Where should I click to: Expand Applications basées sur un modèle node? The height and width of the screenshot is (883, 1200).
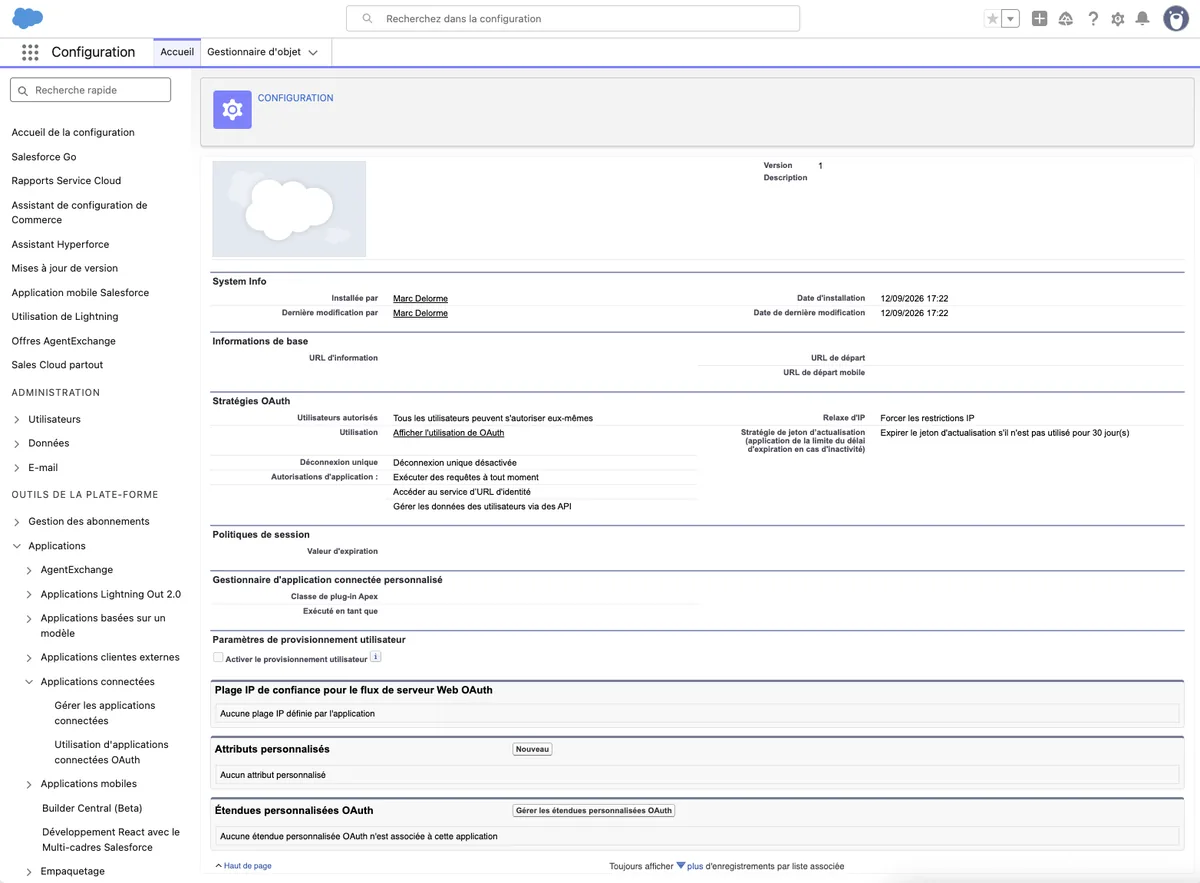point(29,619)
